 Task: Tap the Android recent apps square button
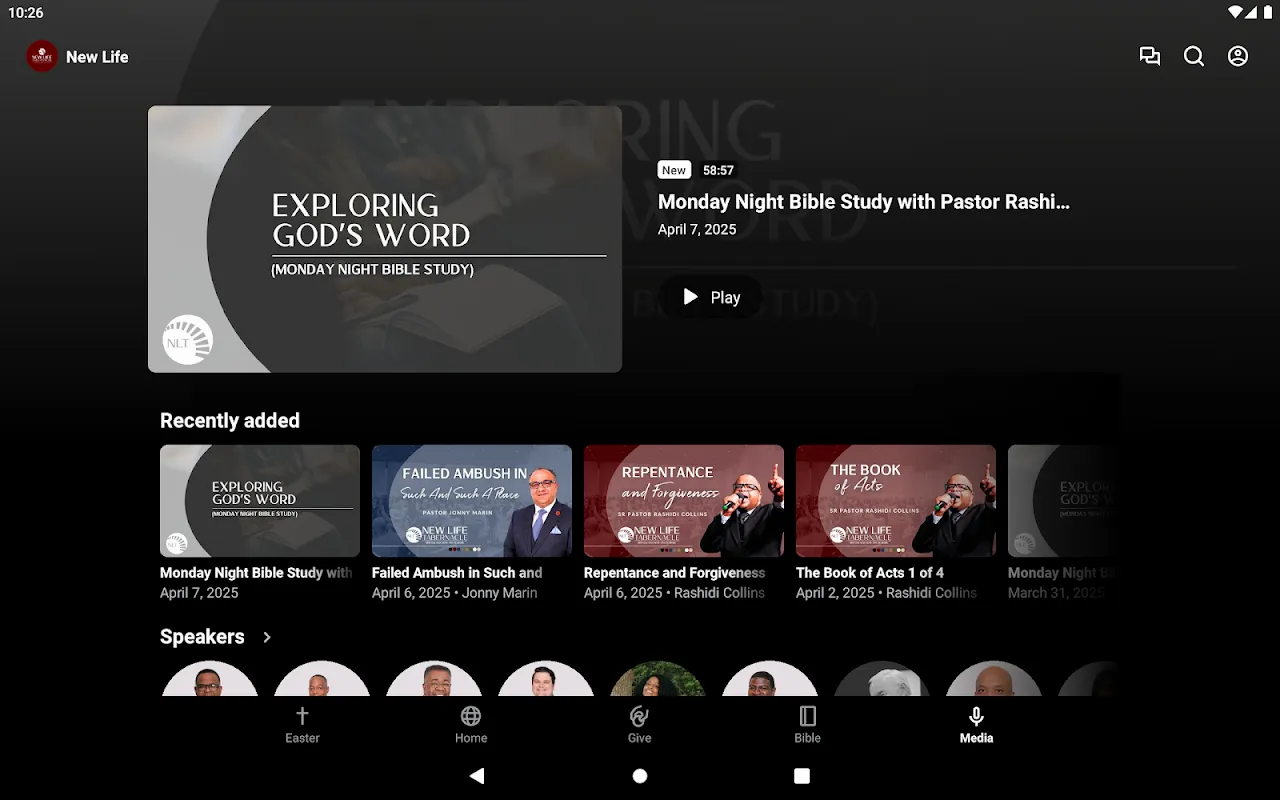pyautogui.click(x=803, y=775)
